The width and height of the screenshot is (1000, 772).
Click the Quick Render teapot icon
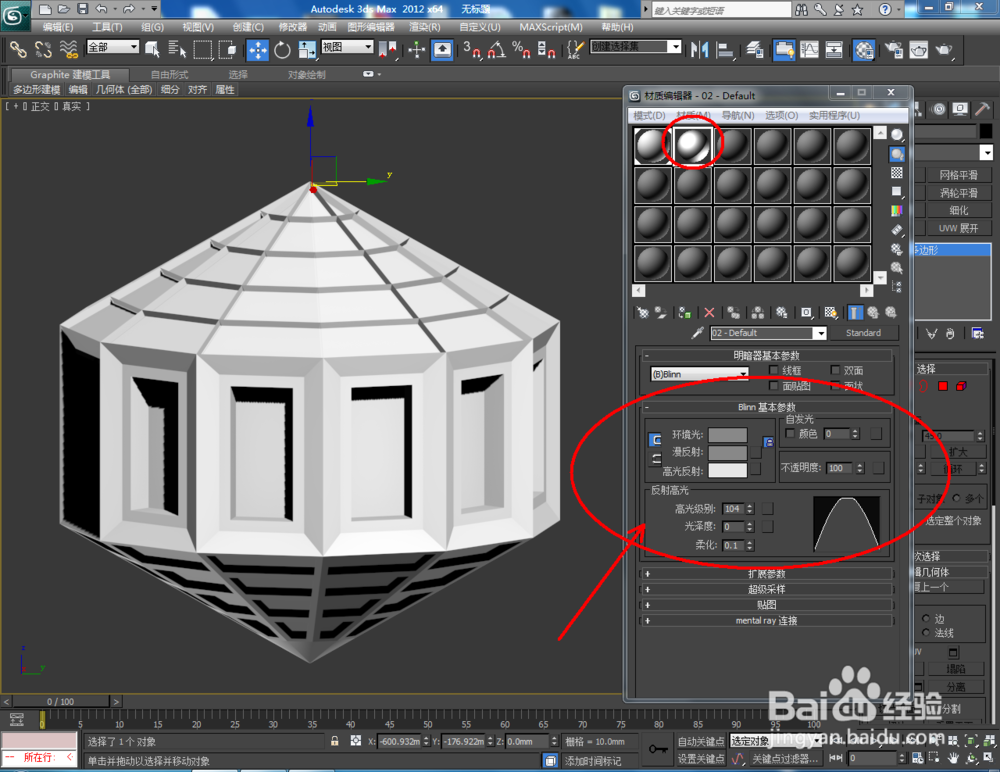[x=944, y=50]
